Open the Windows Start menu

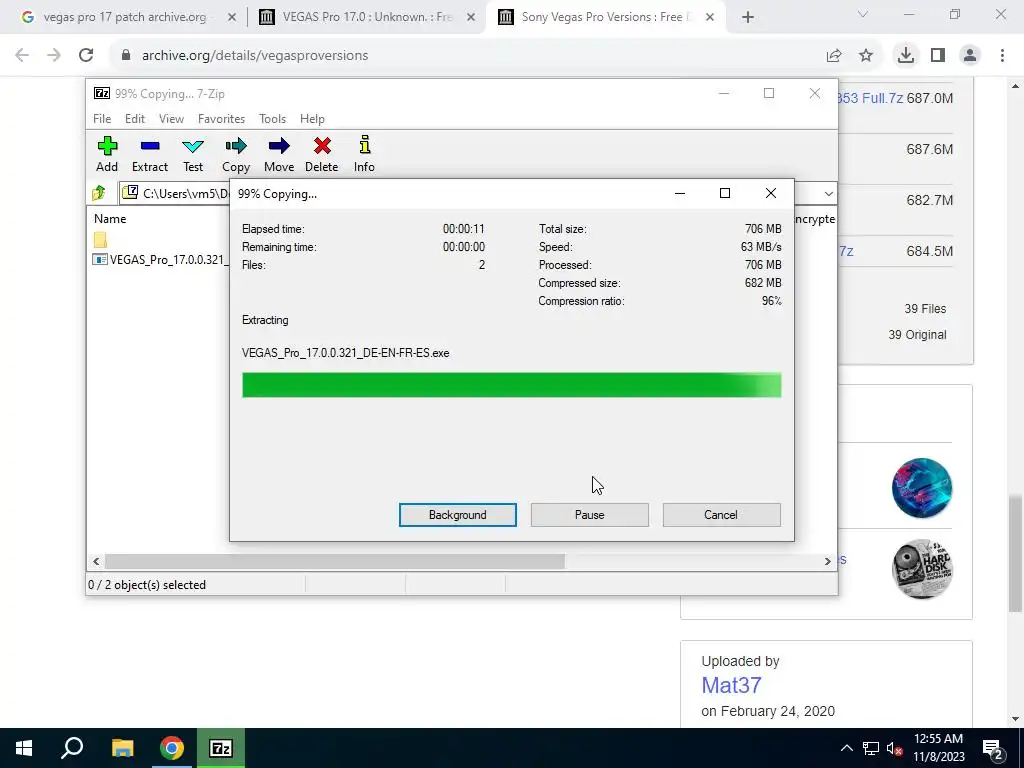point(24,748)
